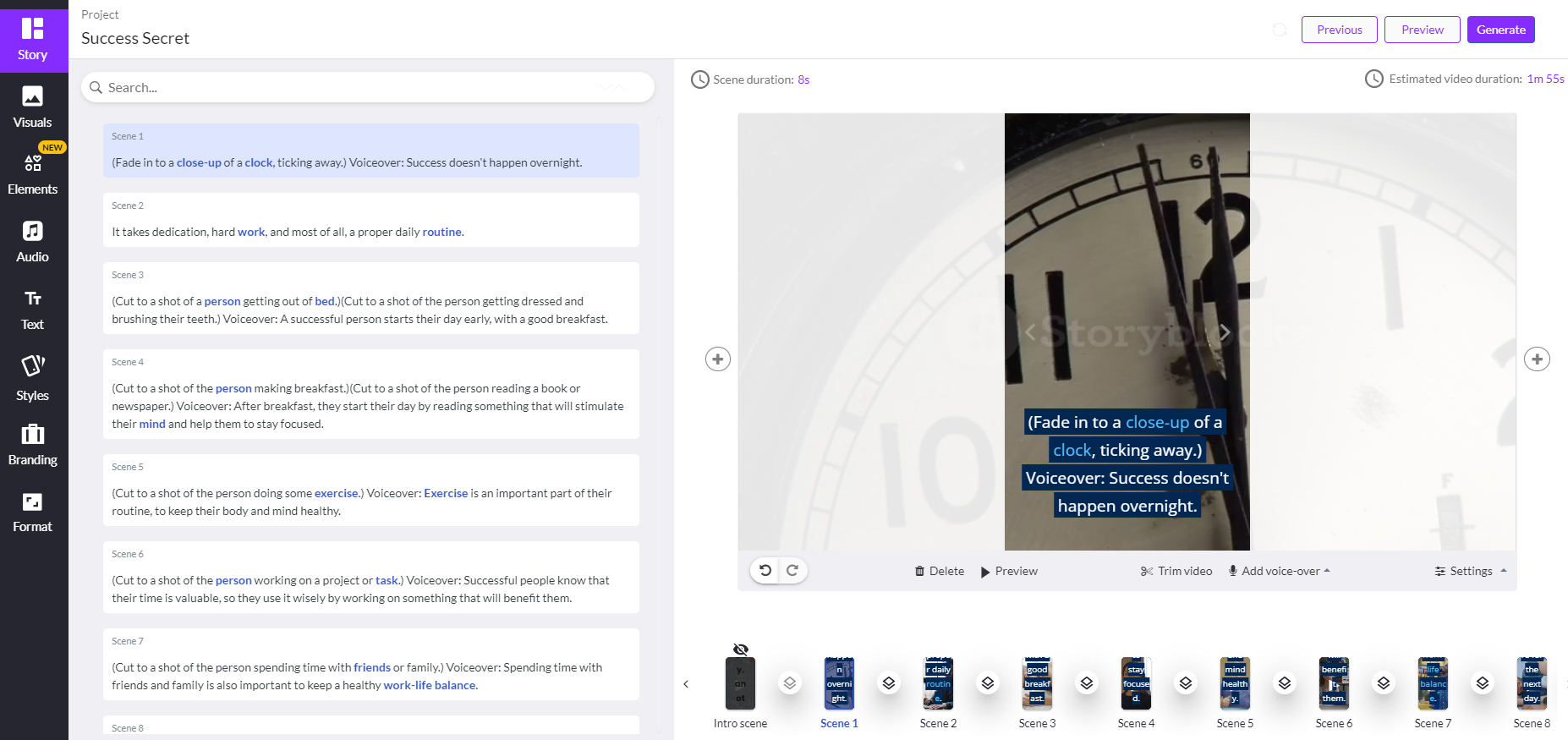The width and height of the screenshot is (1568, 740).
Task: Add a scene before with left plus
Action: coord(718,359)
